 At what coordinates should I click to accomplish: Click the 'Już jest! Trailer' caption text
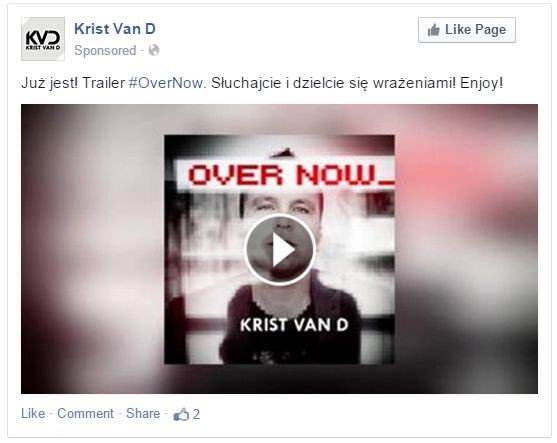tap(73, 83)
